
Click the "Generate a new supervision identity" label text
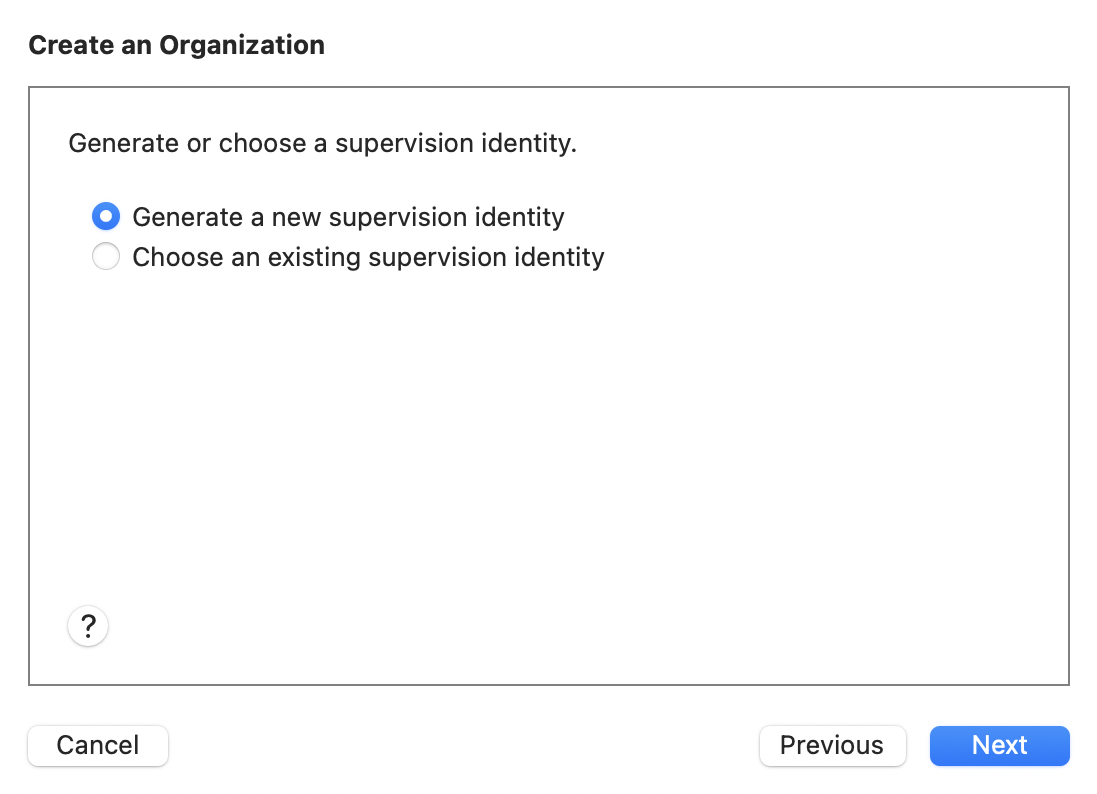(348, 217)
